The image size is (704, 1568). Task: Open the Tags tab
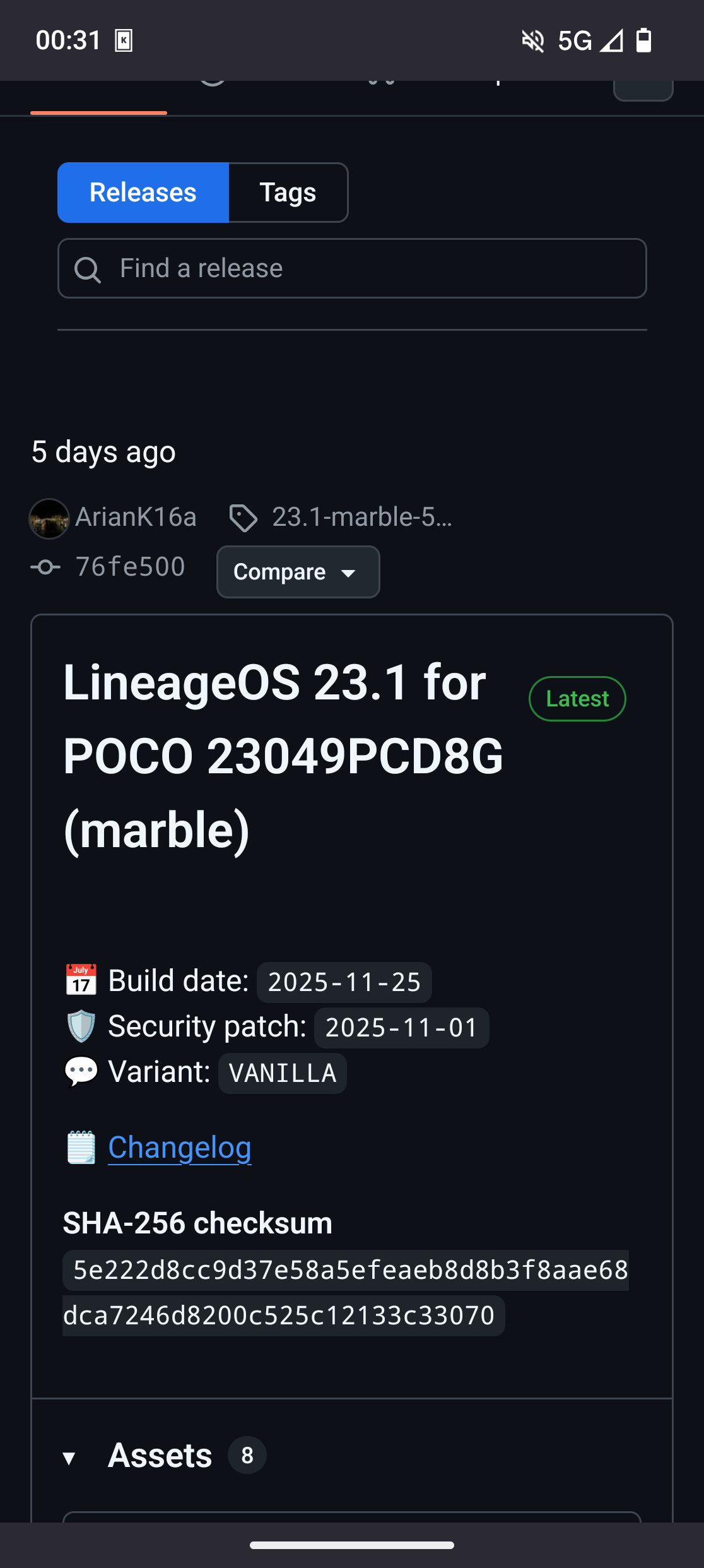(288, 193)
